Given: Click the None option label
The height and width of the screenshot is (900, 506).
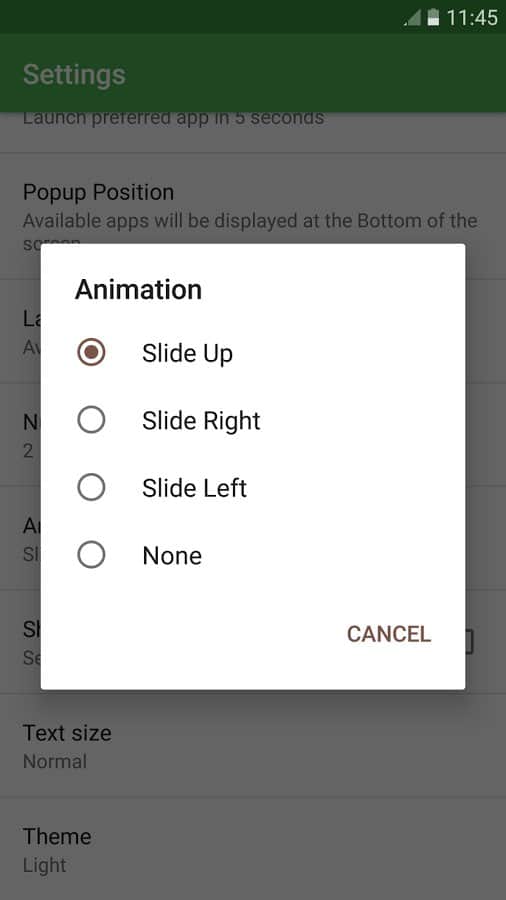Looking at the screenshot, I should 172,556.
